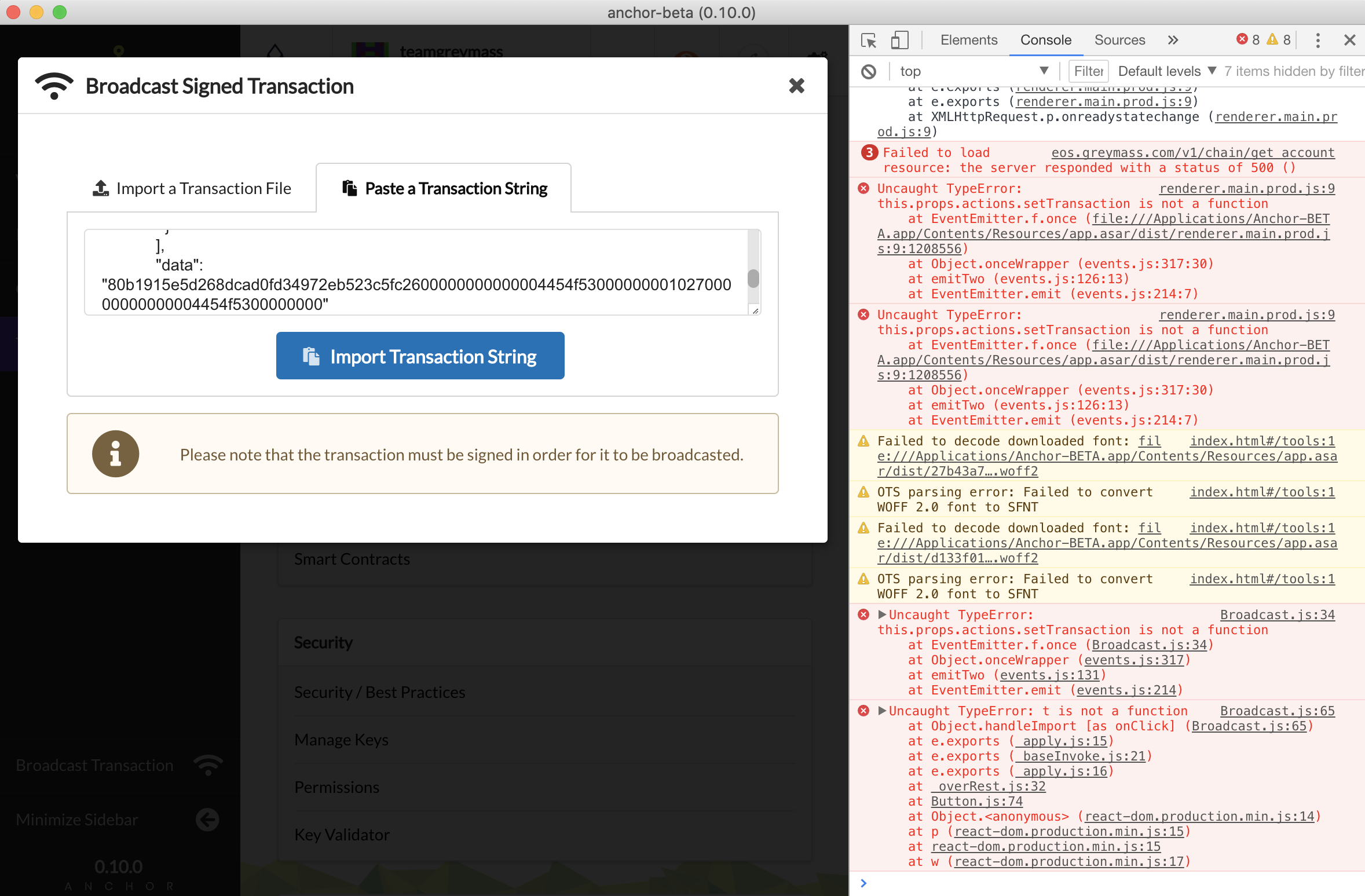Click the antenna icon next to Broadcast Transaction
1365x896 pixels.
click(207, 766)
